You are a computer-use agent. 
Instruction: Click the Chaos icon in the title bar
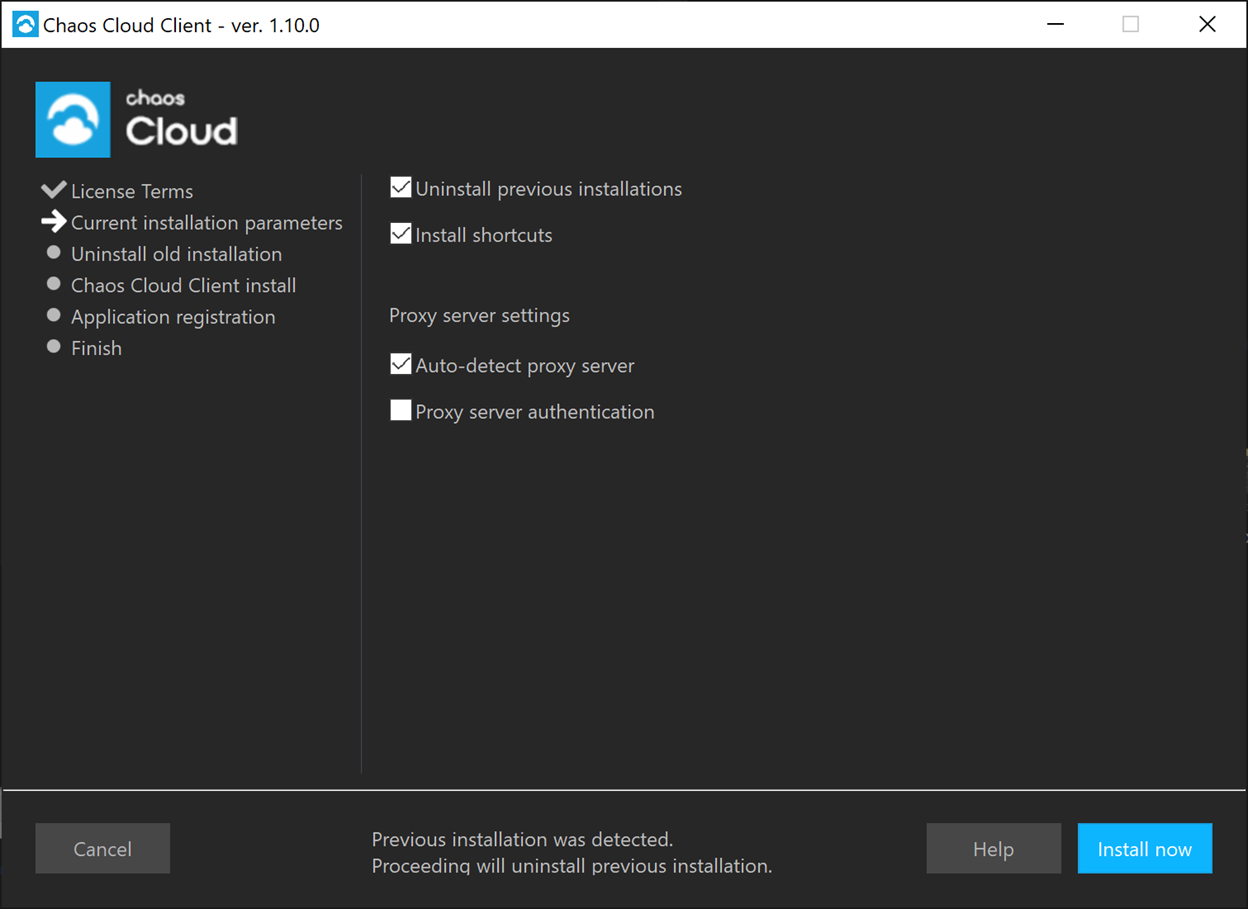tap(24, 23)
